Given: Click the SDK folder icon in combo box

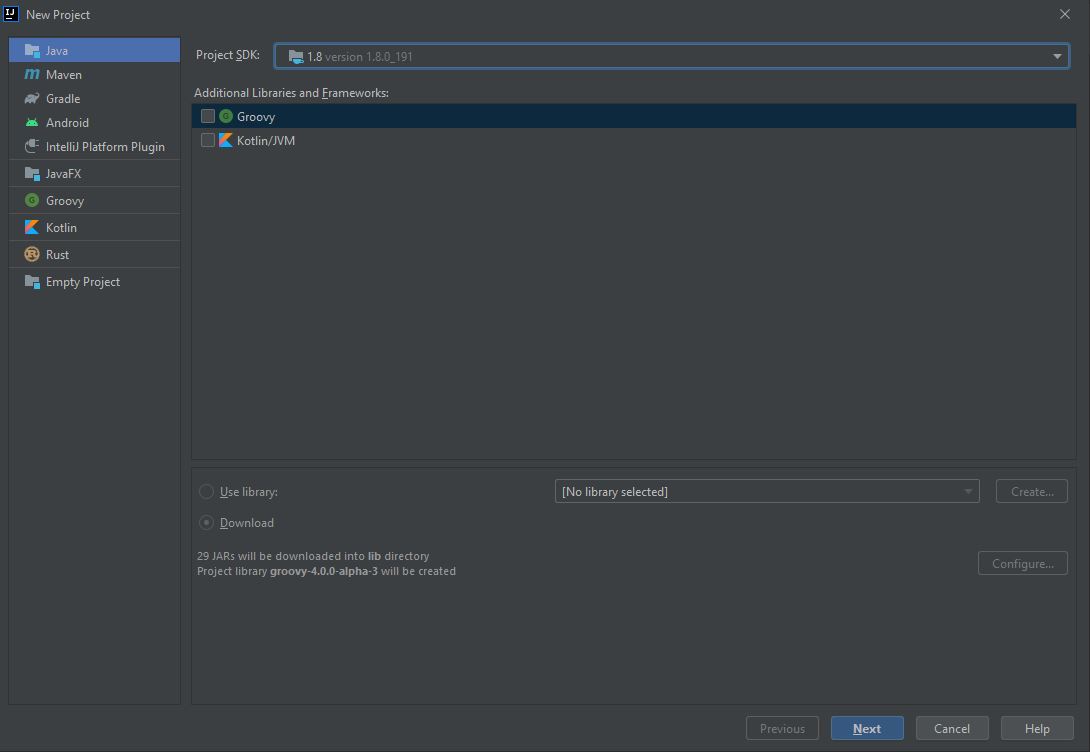Looking at the screenshot, I should (x=296, y=56).
